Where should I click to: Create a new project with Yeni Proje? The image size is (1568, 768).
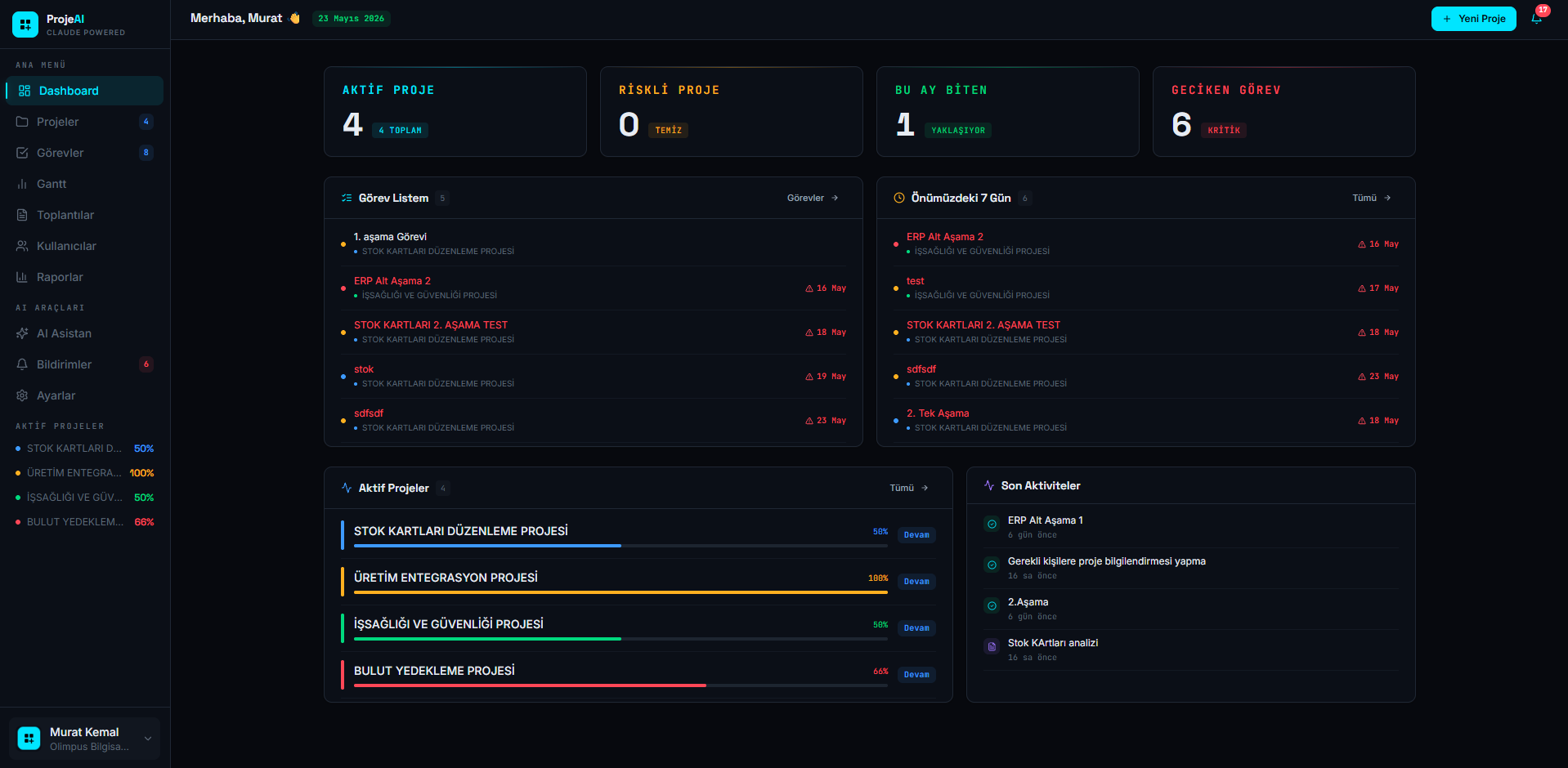pos(1473,19)
